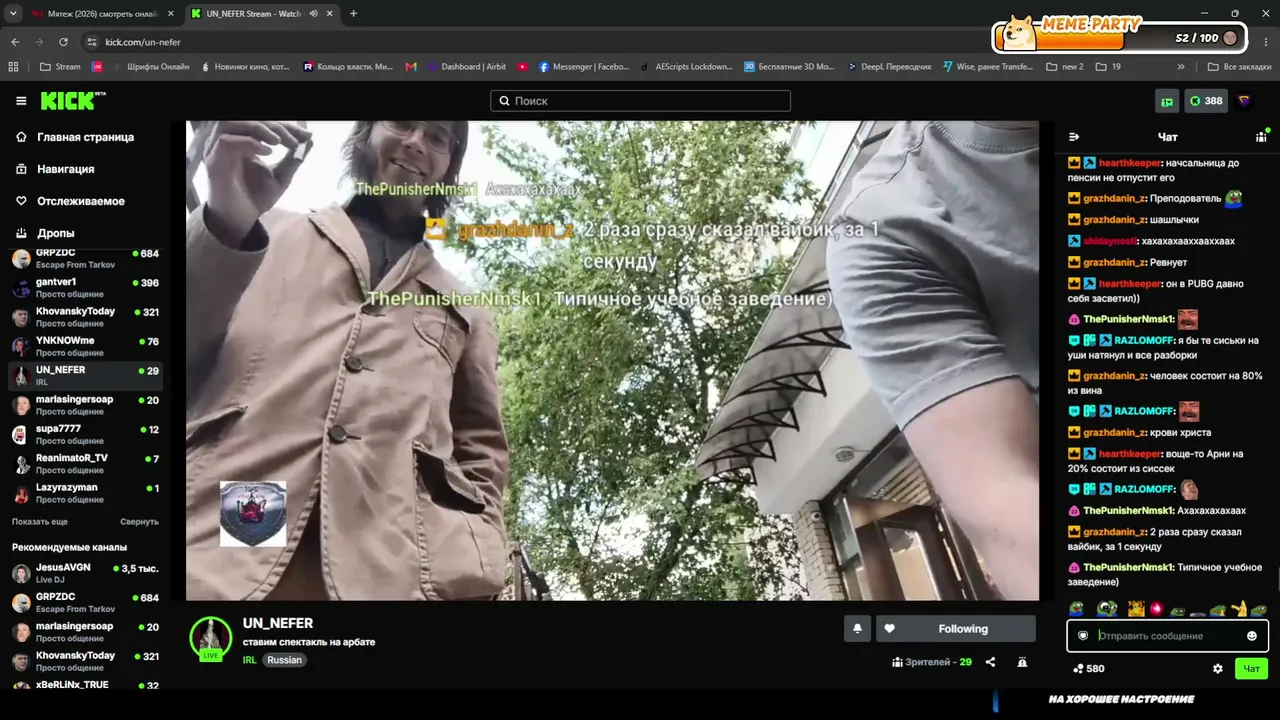Open Шрифты Онлайн bookmark

(150, 67)
